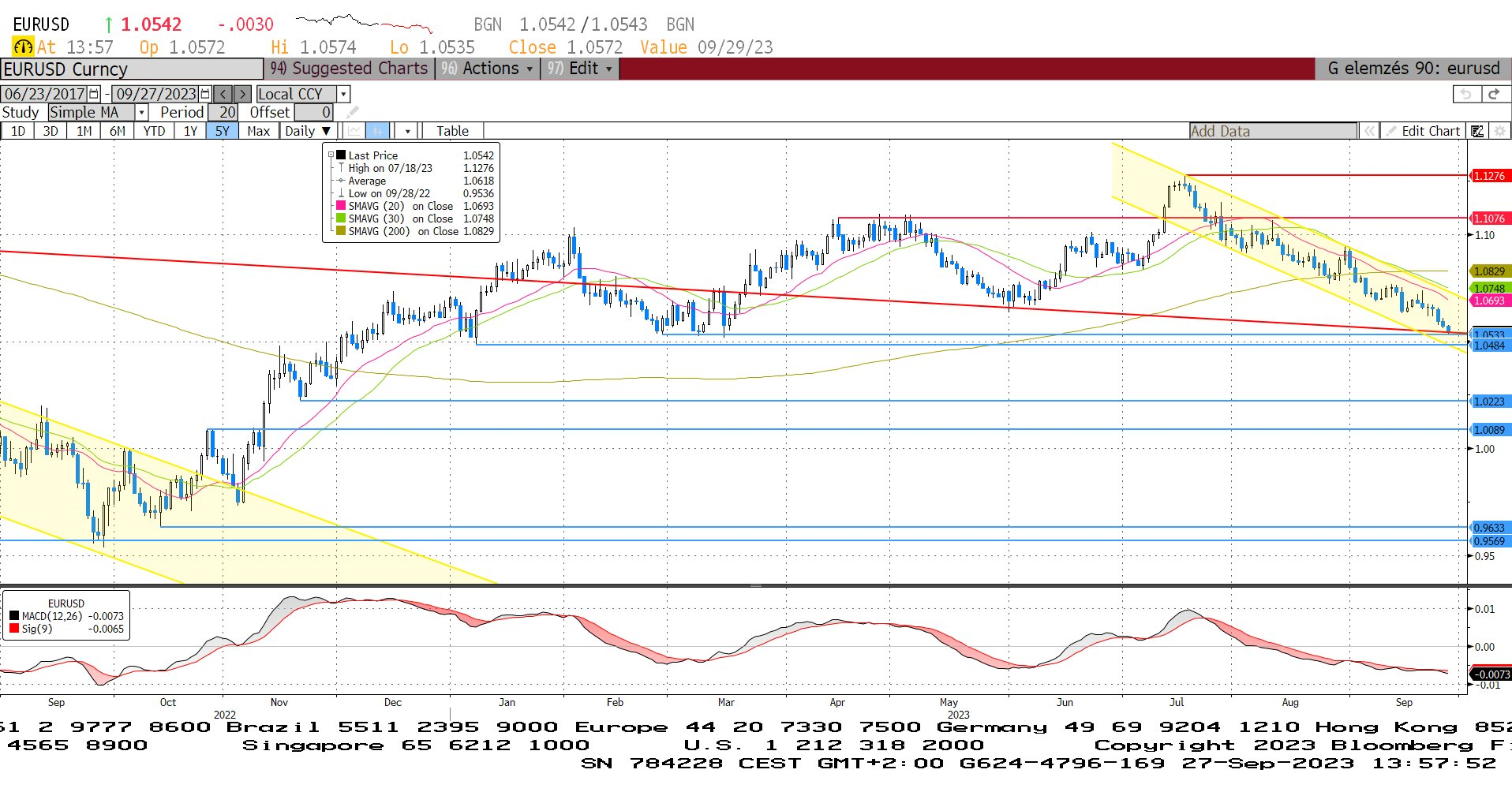Screen dimensions: 1512x807
Task: Click the Edit Chart button
Action: pos(1424,131)
